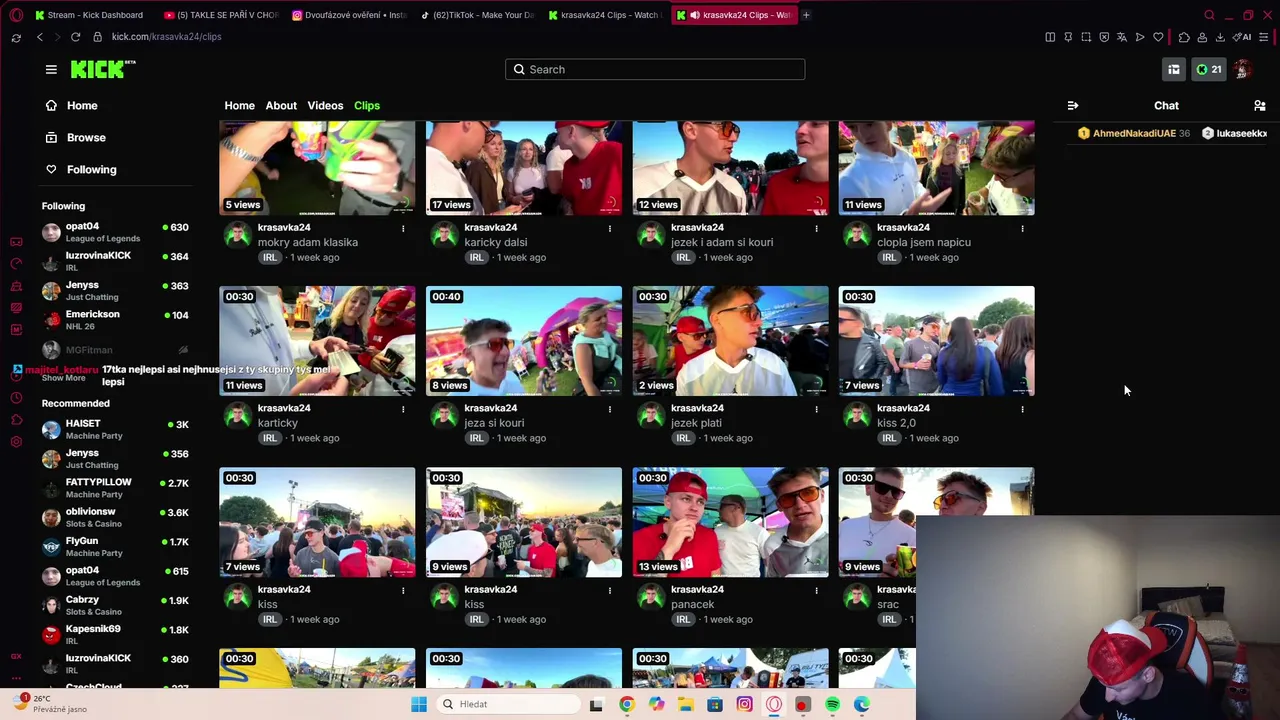The width and height of the screenshot is (1280, 720).
Task: Open options for clip 'jeza si kouri'
Action: point(610,409)
